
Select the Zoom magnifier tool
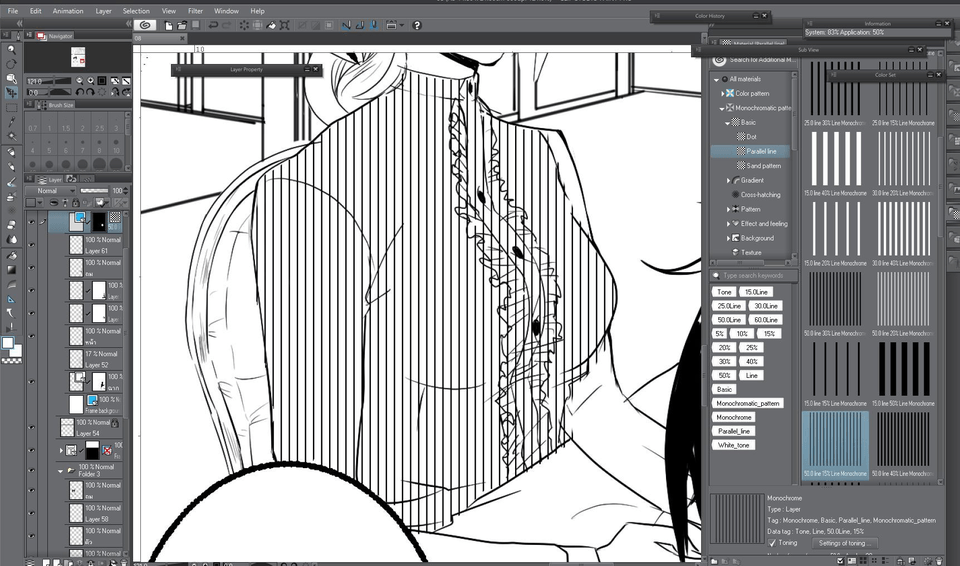[12, 48]
